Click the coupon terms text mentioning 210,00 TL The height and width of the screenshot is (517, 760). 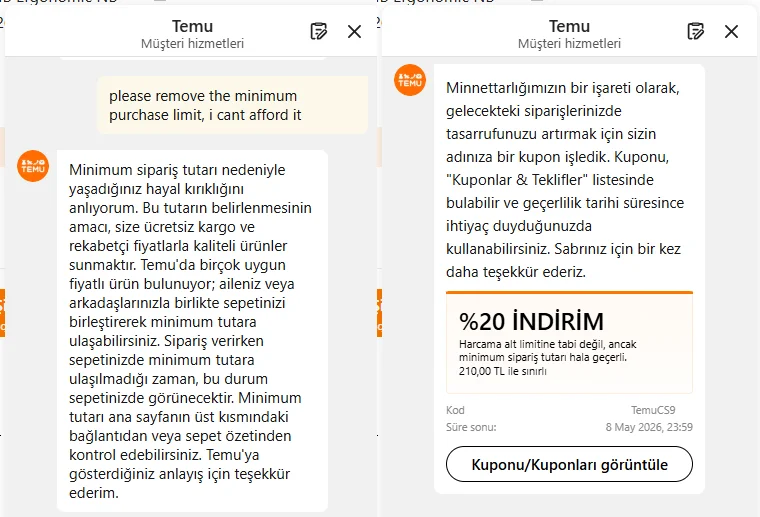tap(547, 358)
